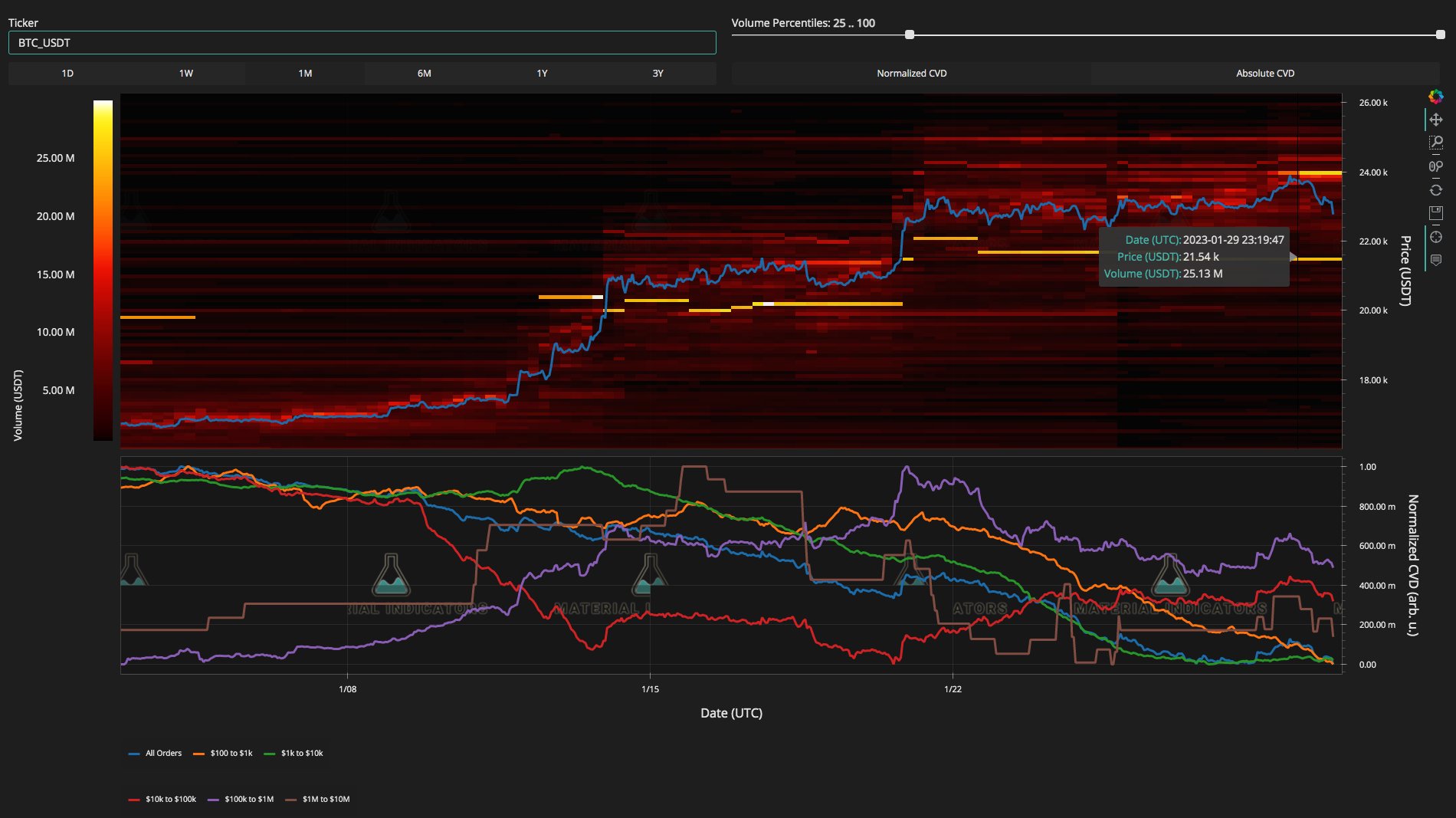The width and height of the screenshot is (1456, 818).
Task: Click the Bokeh logo icon
Action: 1436,97
